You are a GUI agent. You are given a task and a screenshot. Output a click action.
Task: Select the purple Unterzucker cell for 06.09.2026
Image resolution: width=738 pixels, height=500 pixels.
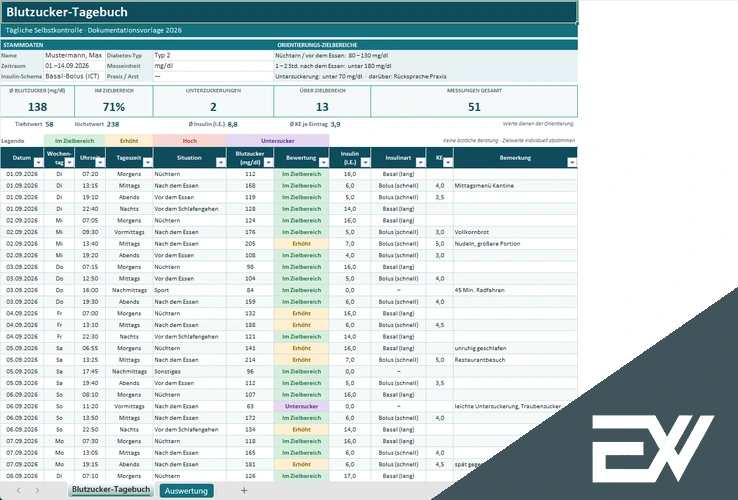click(301, 406)
